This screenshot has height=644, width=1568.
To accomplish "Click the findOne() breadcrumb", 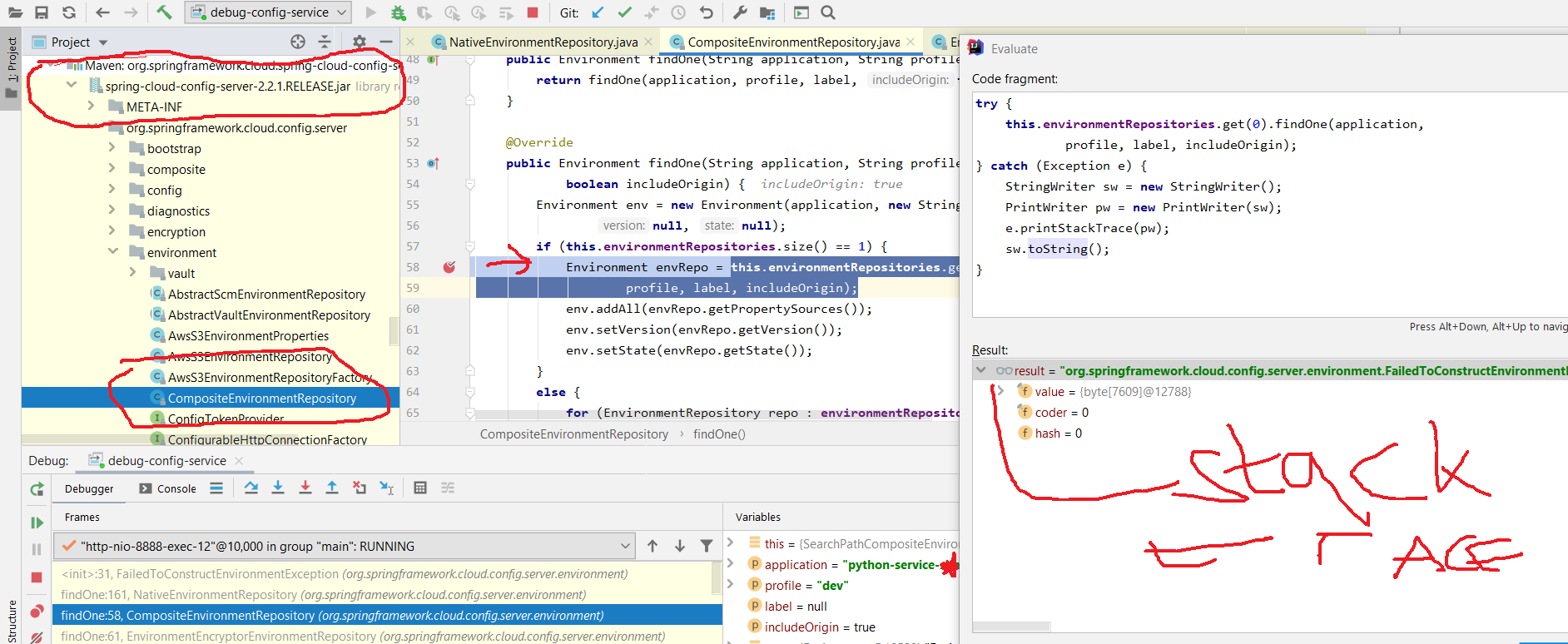I will click(719, 433).
